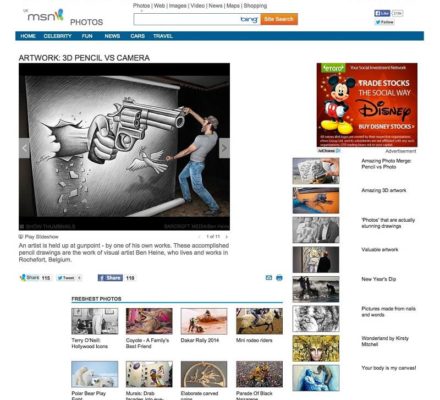Open the CELEBRITY navigation item
440x400 pixels.
click(58, 36)
